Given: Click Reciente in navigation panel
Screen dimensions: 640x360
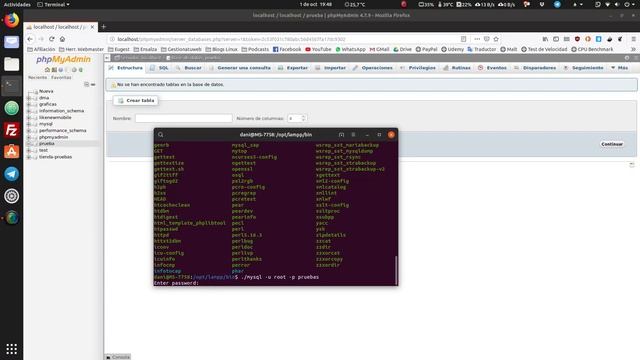Looking at the screenshot, I should click(38, 78).
